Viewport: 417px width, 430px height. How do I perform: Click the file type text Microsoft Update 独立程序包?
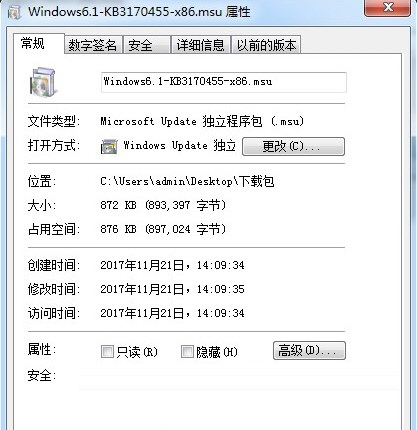tap(202, 121)
